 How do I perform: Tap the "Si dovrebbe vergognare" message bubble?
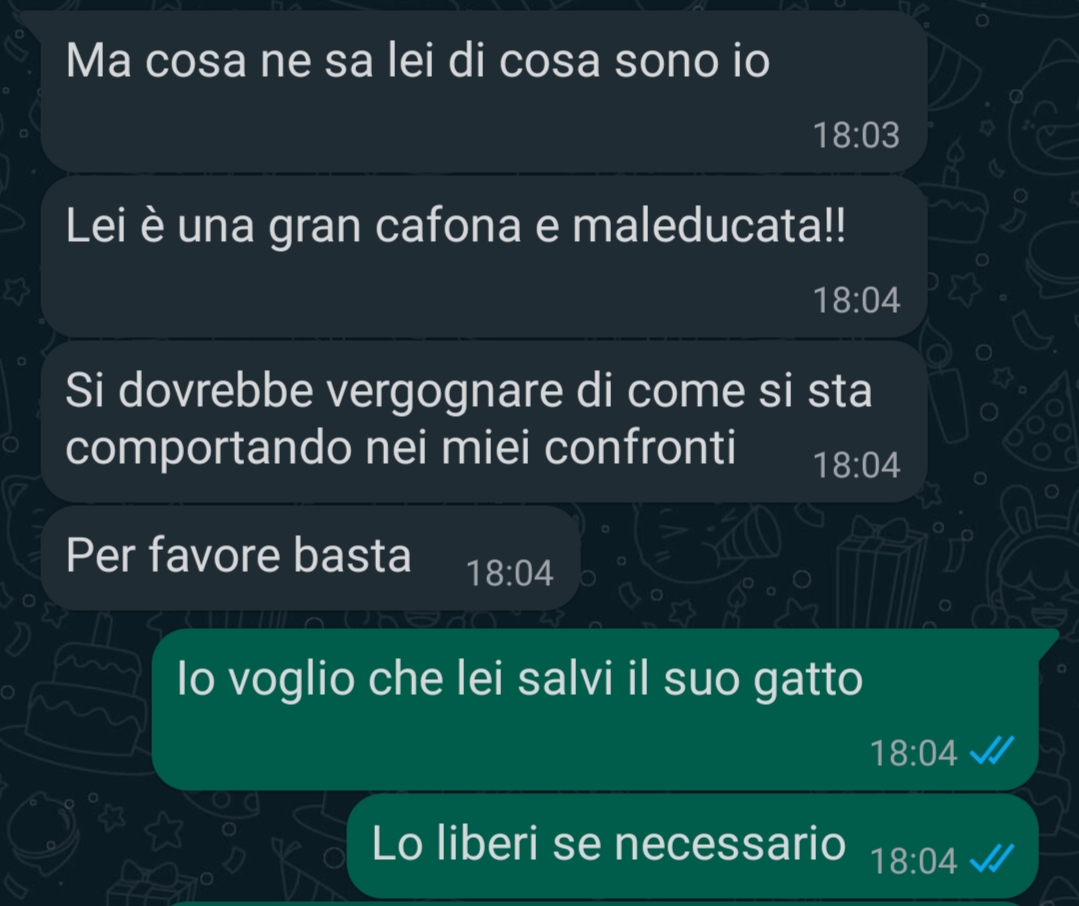(x=484, y=422)
